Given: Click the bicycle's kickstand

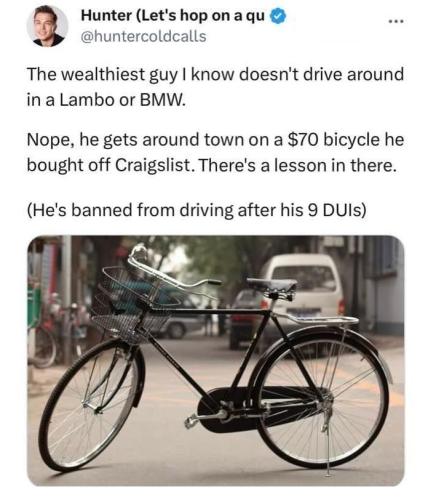Looking at the screenshot, I should 327,440.
